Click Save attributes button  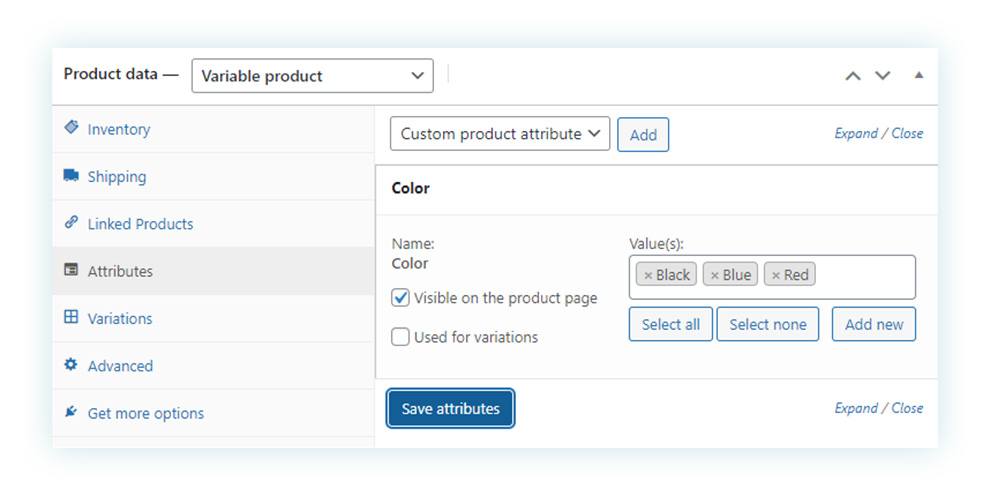[450, 409]
